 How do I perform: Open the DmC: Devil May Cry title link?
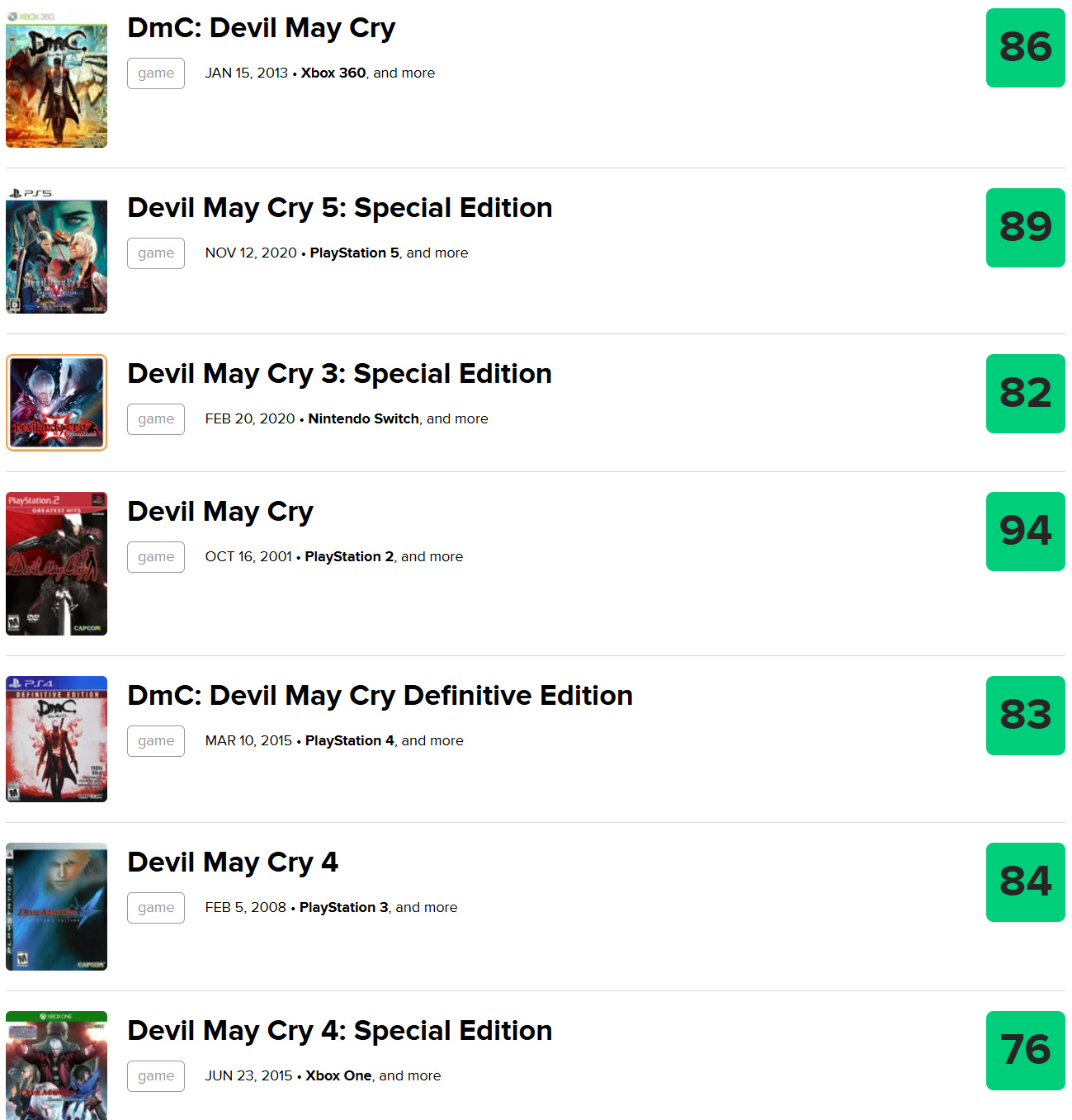(261, 28)
